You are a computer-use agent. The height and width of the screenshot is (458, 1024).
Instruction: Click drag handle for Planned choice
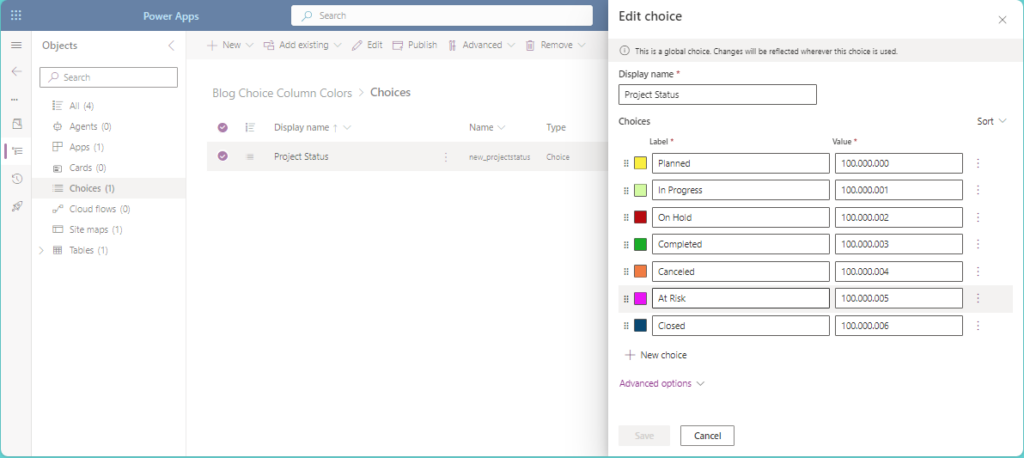pos(626,163)
